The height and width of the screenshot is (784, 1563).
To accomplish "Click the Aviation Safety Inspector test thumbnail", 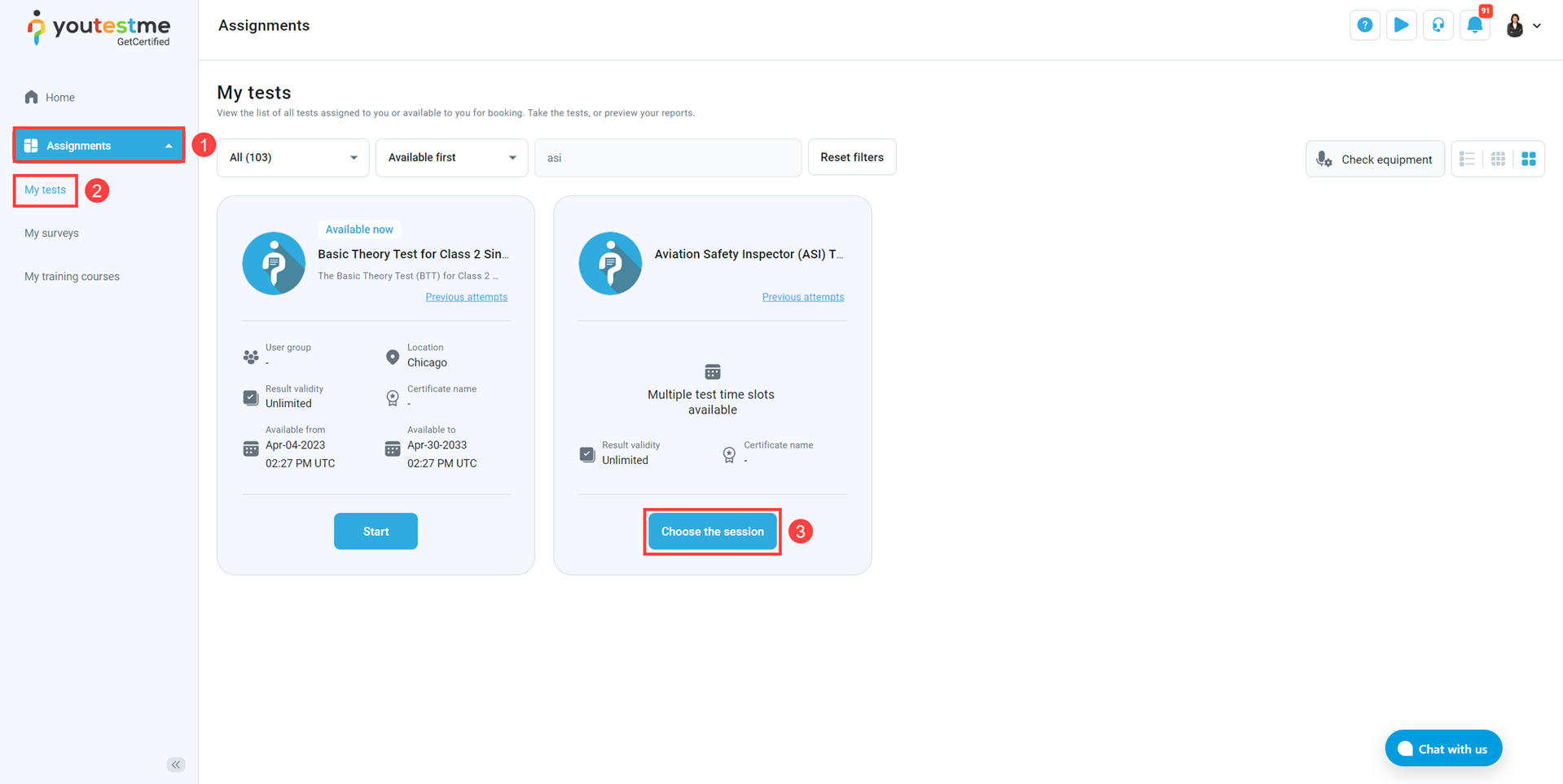I will (x=610, y=263).
